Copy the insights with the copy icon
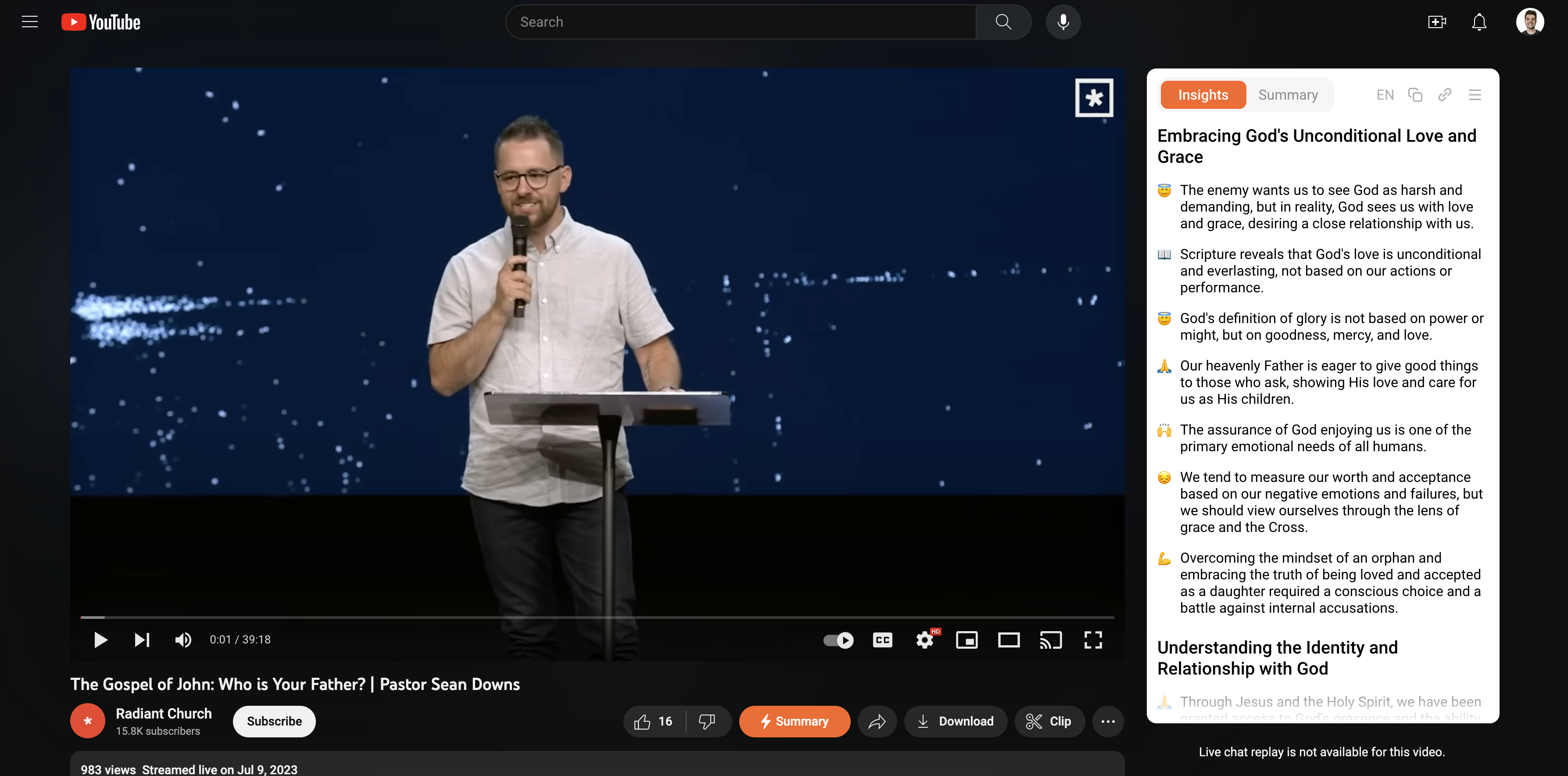This screenshot has width=1568, height=776. click(1414, 94)
